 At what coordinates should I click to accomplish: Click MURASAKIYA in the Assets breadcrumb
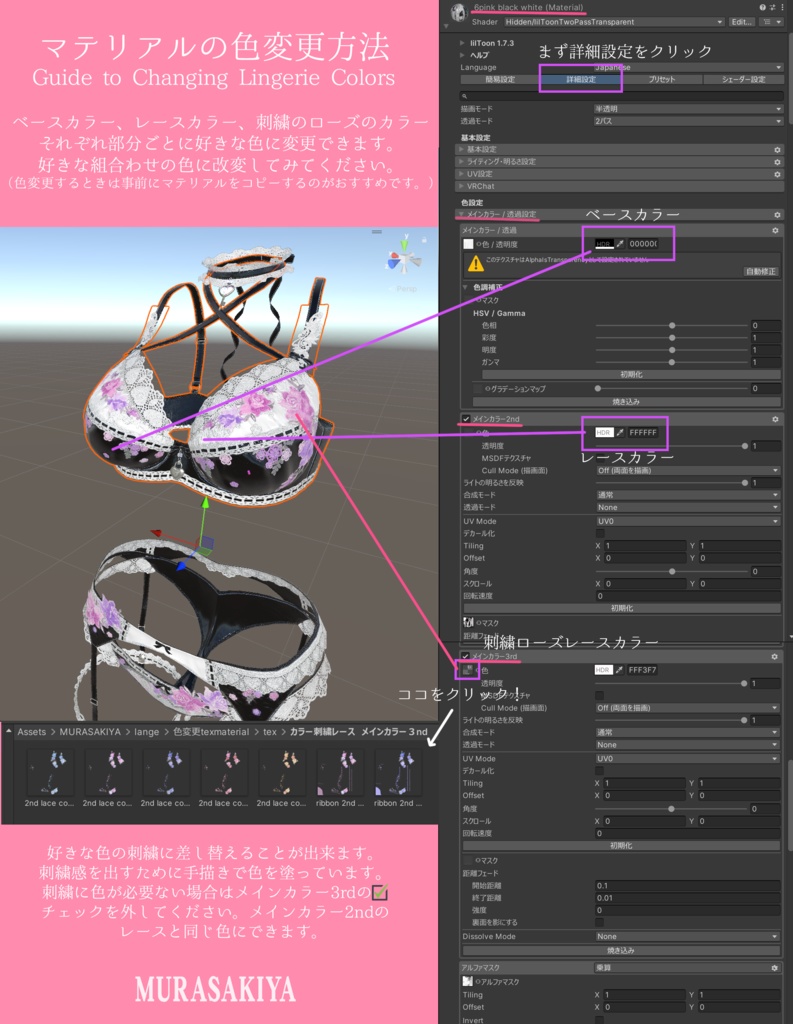pyautogui.click(x=90, y=732)
